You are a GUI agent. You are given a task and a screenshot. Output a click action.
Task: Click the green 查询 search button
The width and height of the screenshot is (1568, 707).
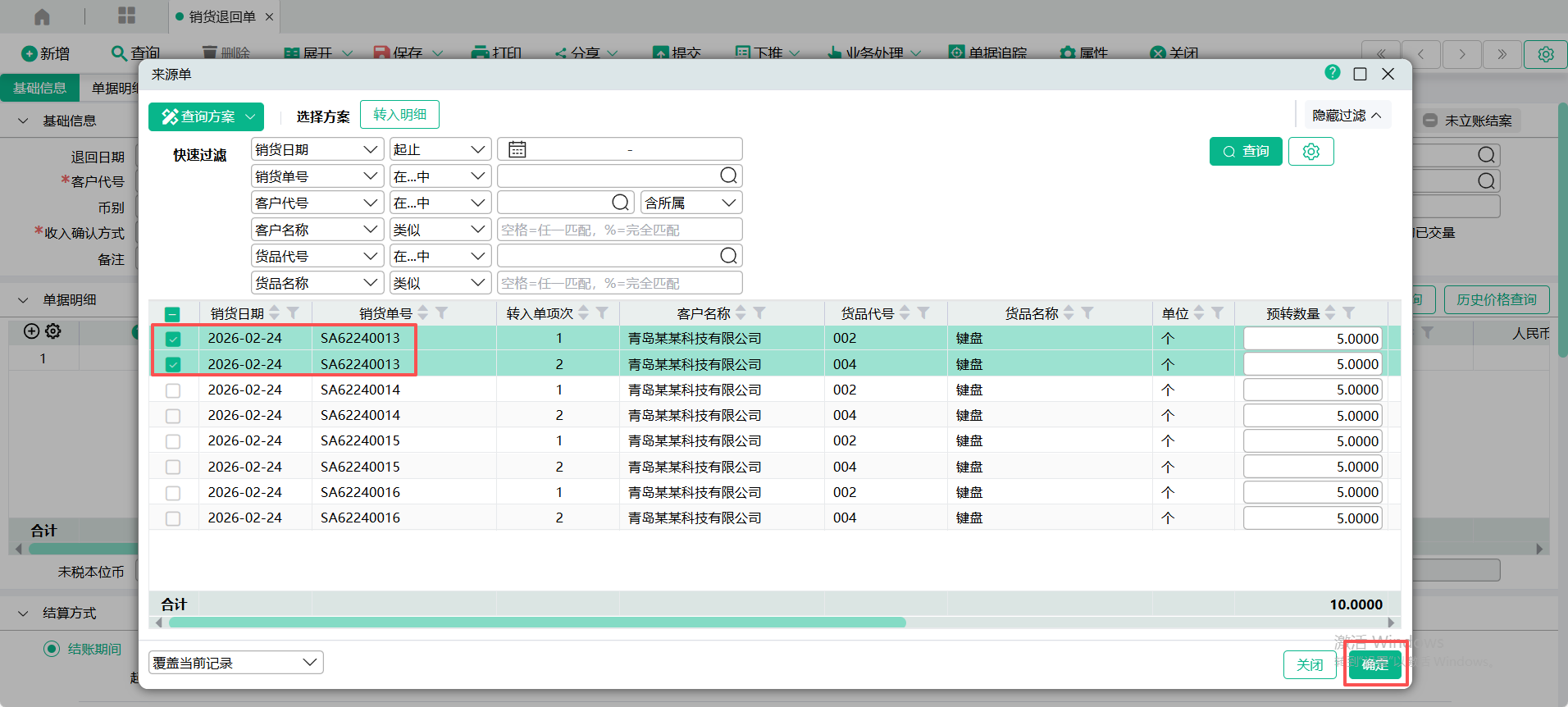(1245, 152)
